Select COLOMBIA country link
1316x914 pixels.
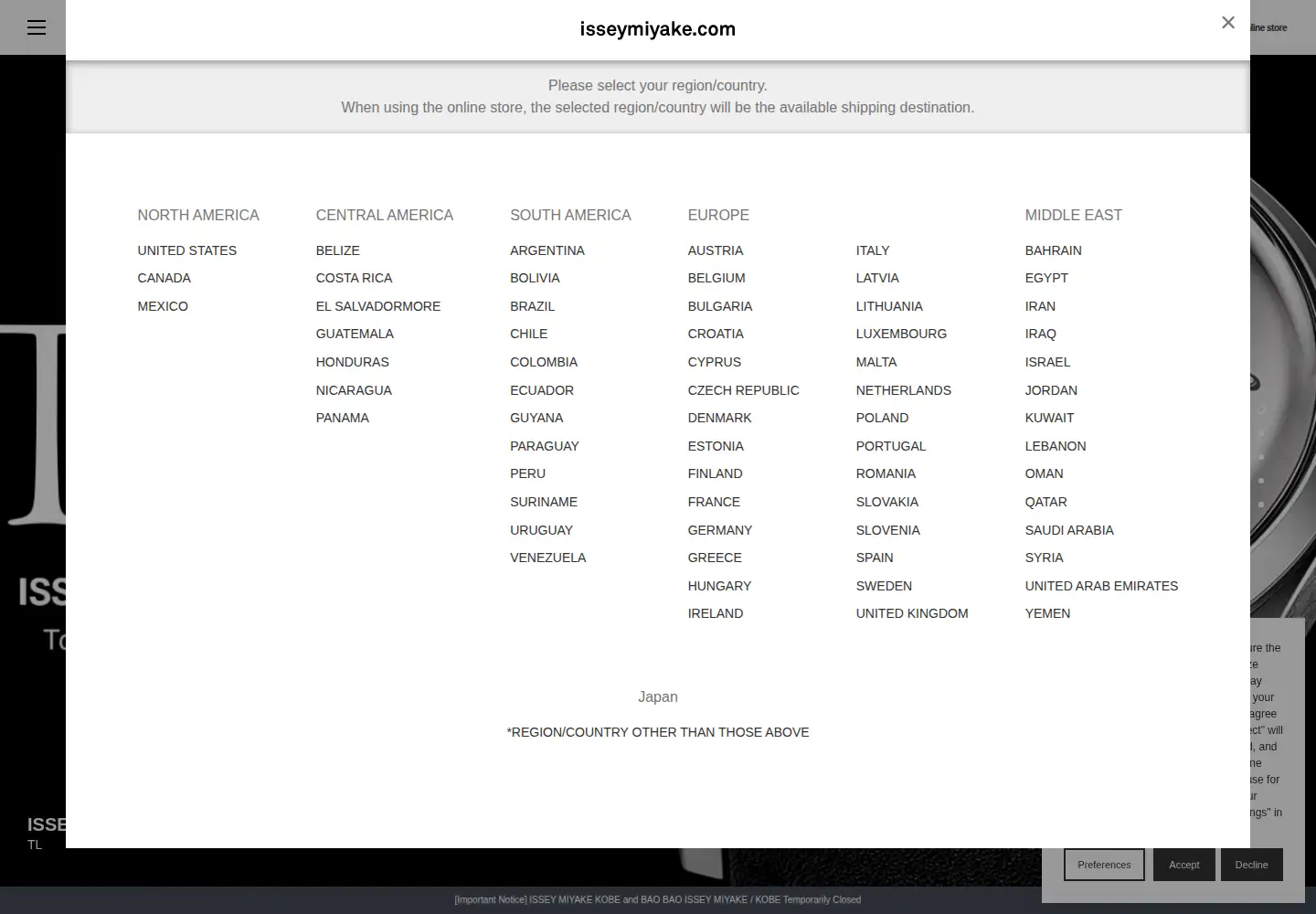(544, 362)
